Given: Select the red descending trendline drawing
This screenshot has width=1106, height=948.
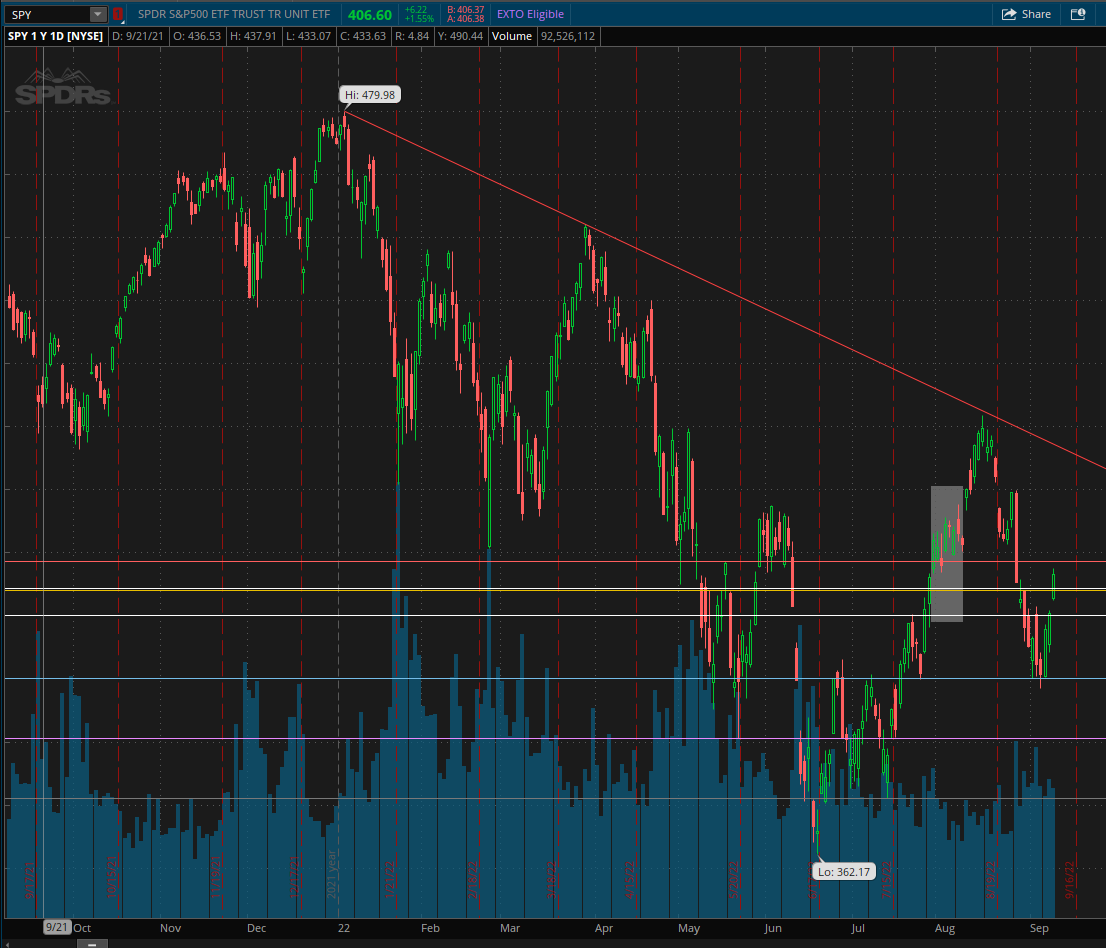Looking at the screenshot, I should (724, 289).
